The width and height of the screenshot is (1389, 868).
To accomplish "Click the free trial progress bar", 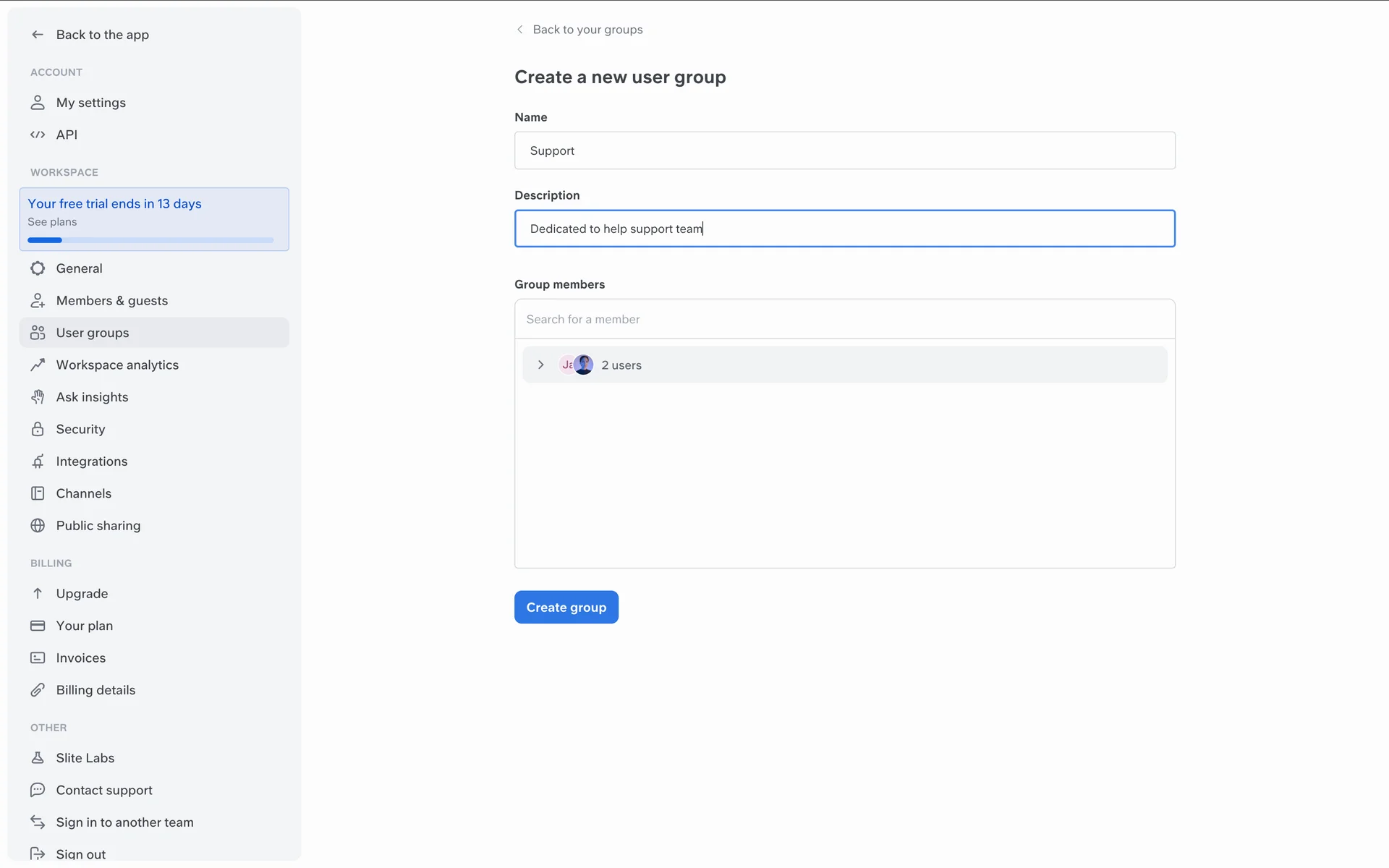I will (150, 240).
